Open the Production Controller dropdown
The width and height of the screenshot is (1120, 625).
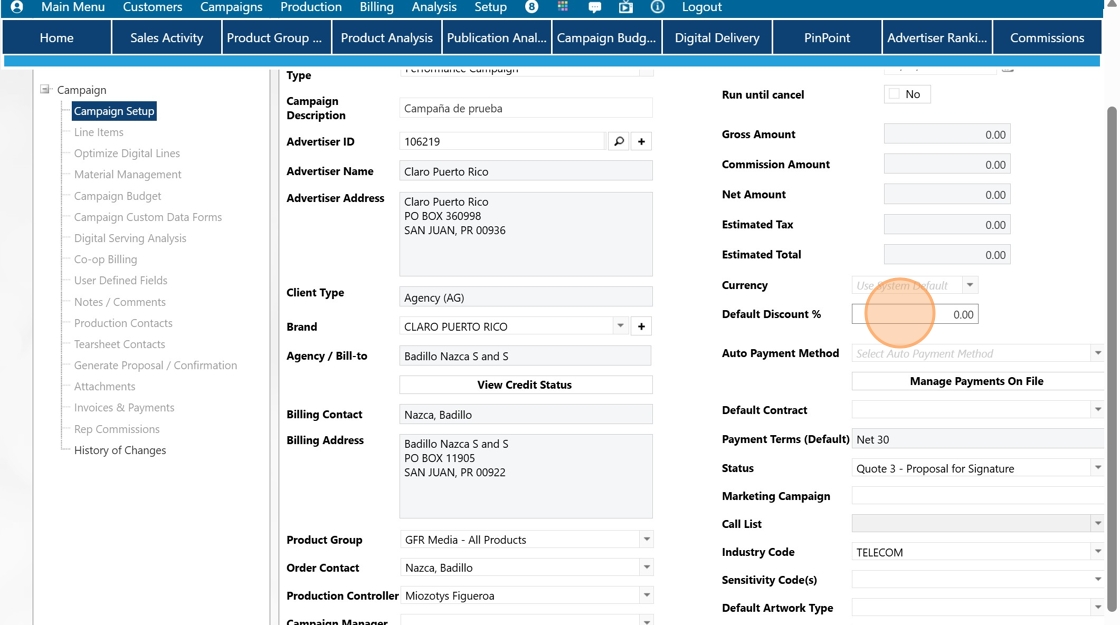[646, 595]
